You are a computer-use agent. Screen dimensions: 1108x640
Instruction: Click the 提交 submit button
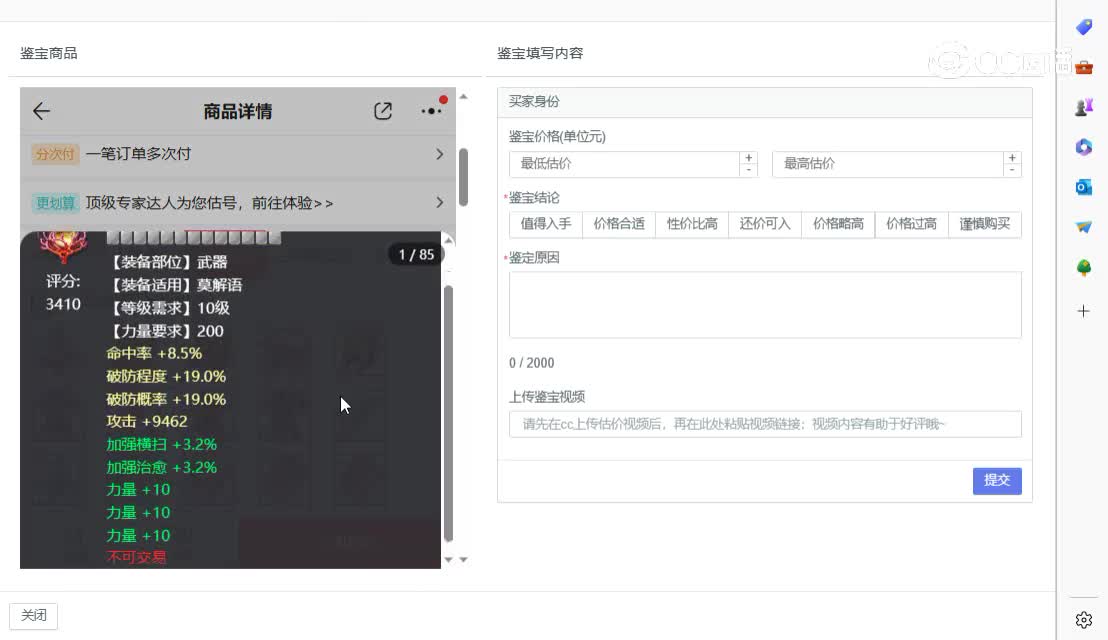click(x=996, y=480)
